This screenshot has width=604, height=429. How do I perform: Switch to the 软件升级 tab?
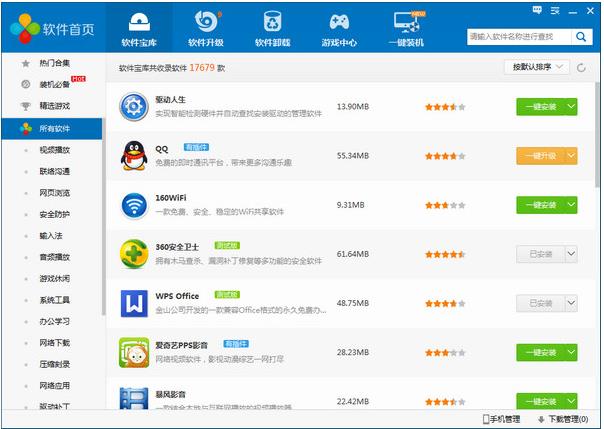pos(206,29)
